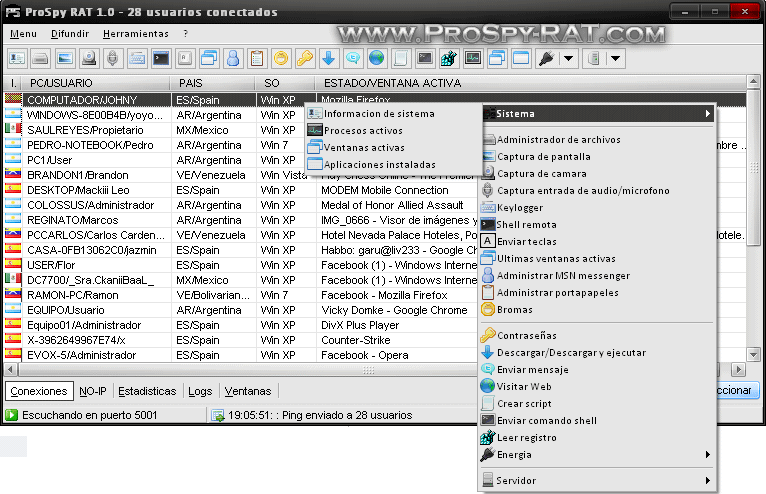Click the green listening status icon

(11, 415)
